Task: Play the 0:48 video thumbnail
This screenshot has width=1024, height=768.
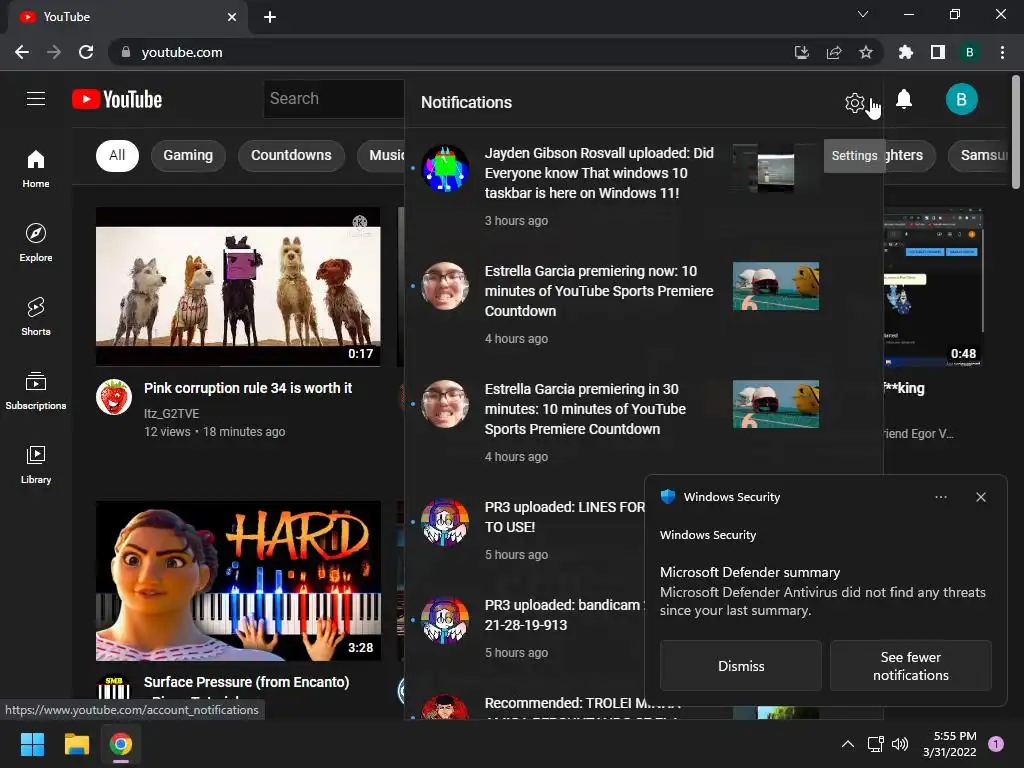Action: (x=933, y=288)
